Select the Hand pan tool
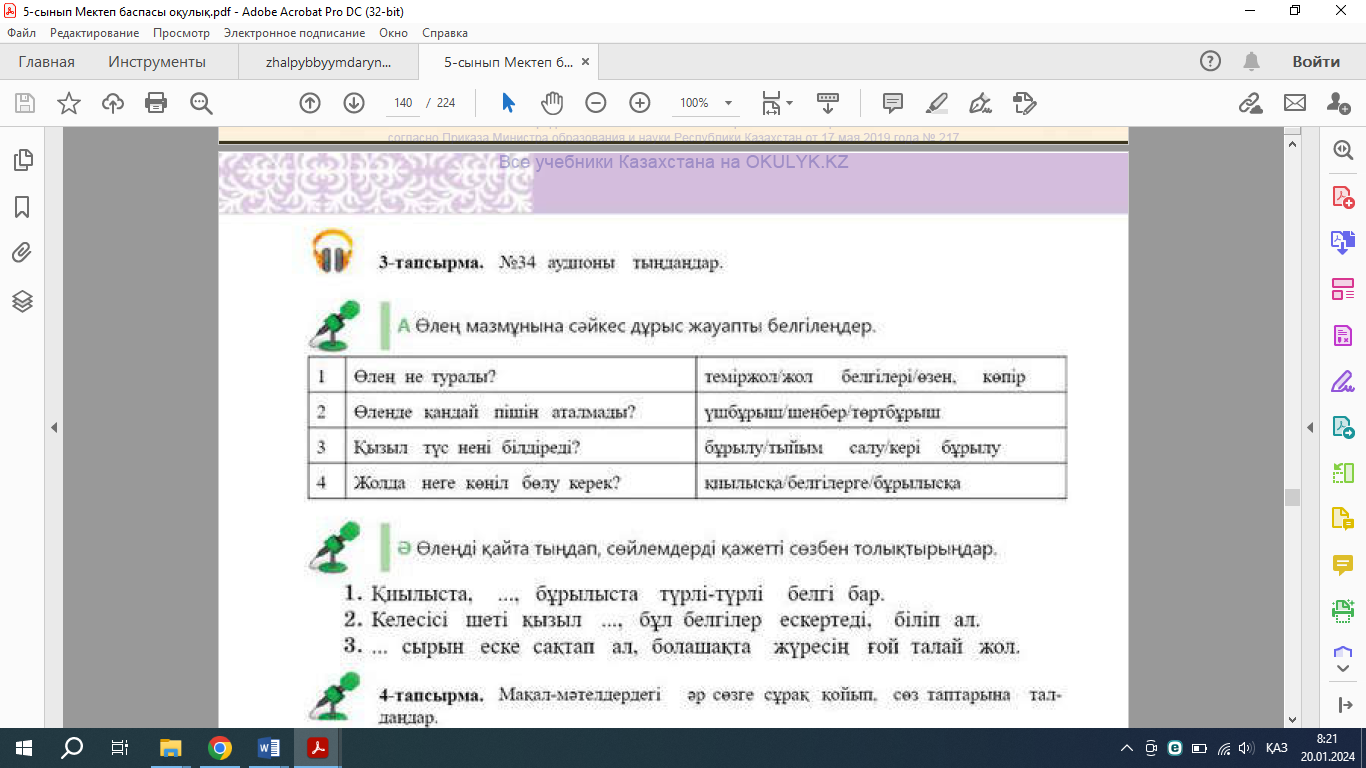 coord(552,103)
